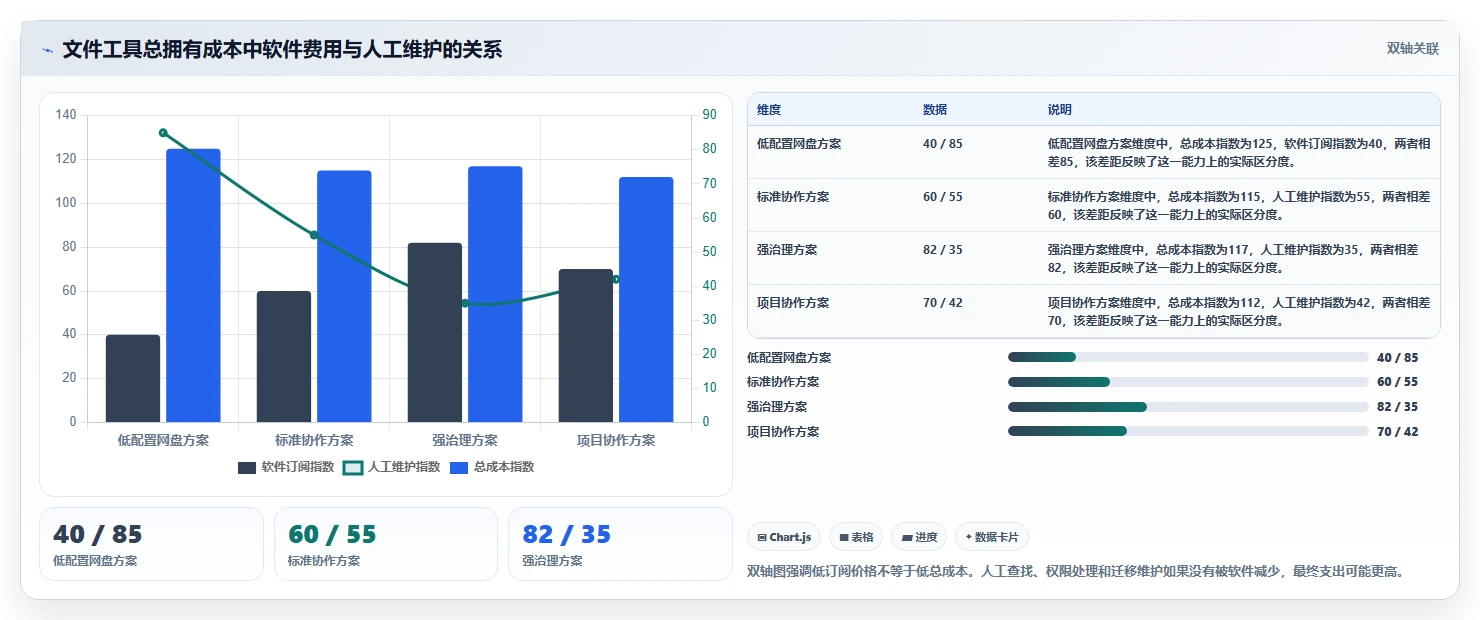Click the 标准协作方案 x-axis label

click(314, 440)
